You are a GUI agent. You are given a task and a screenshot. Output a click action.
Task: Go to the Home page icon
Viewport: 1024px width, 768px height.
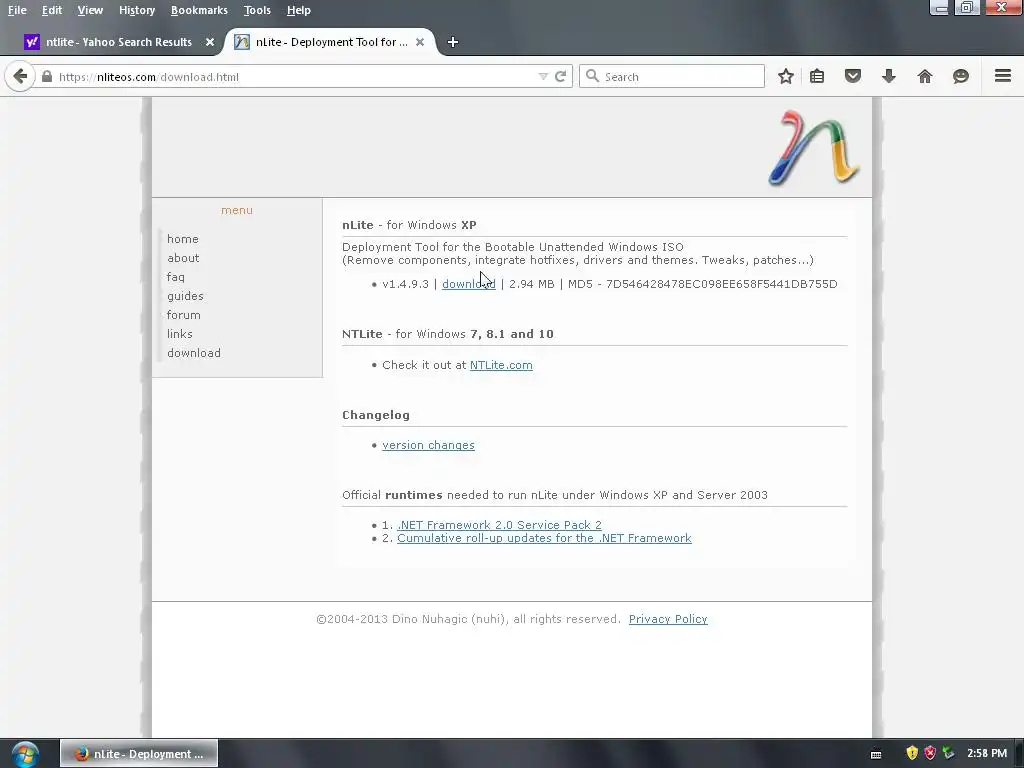pos(925,76)
